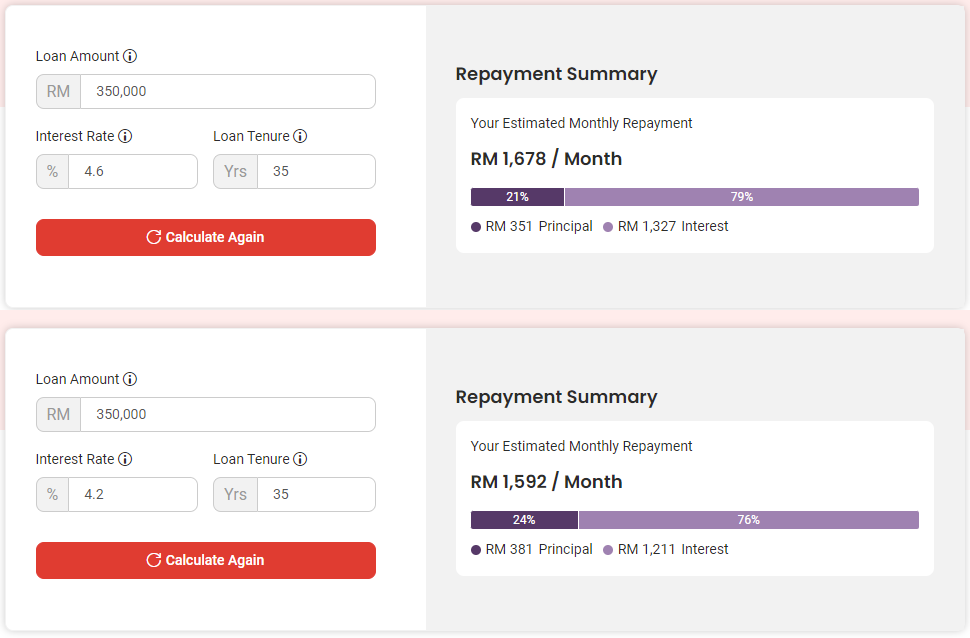970x638 pixels.
Task: Click the RM 1,678 / Month repayment amount
Action: [546, 159]
